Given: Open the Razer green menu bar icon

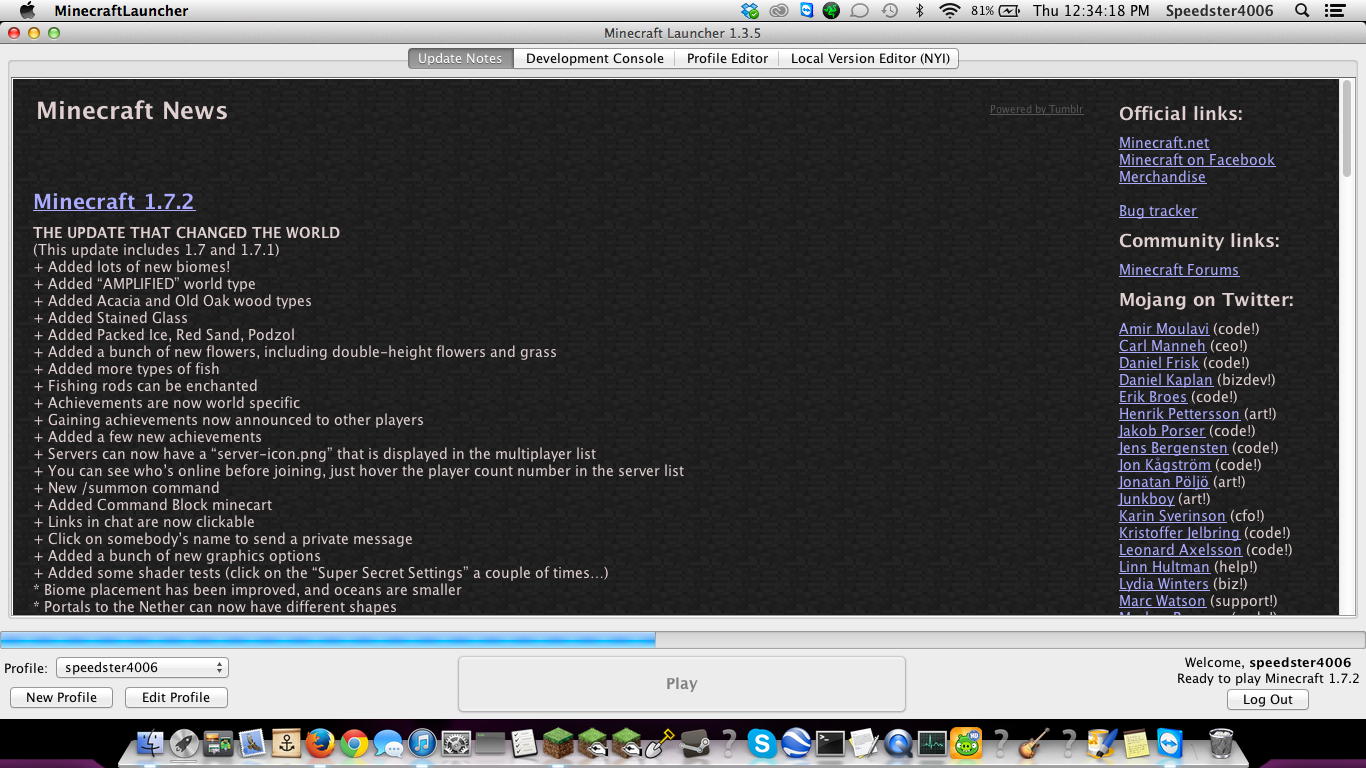Looking at the screenshot, I should (831, 11).
